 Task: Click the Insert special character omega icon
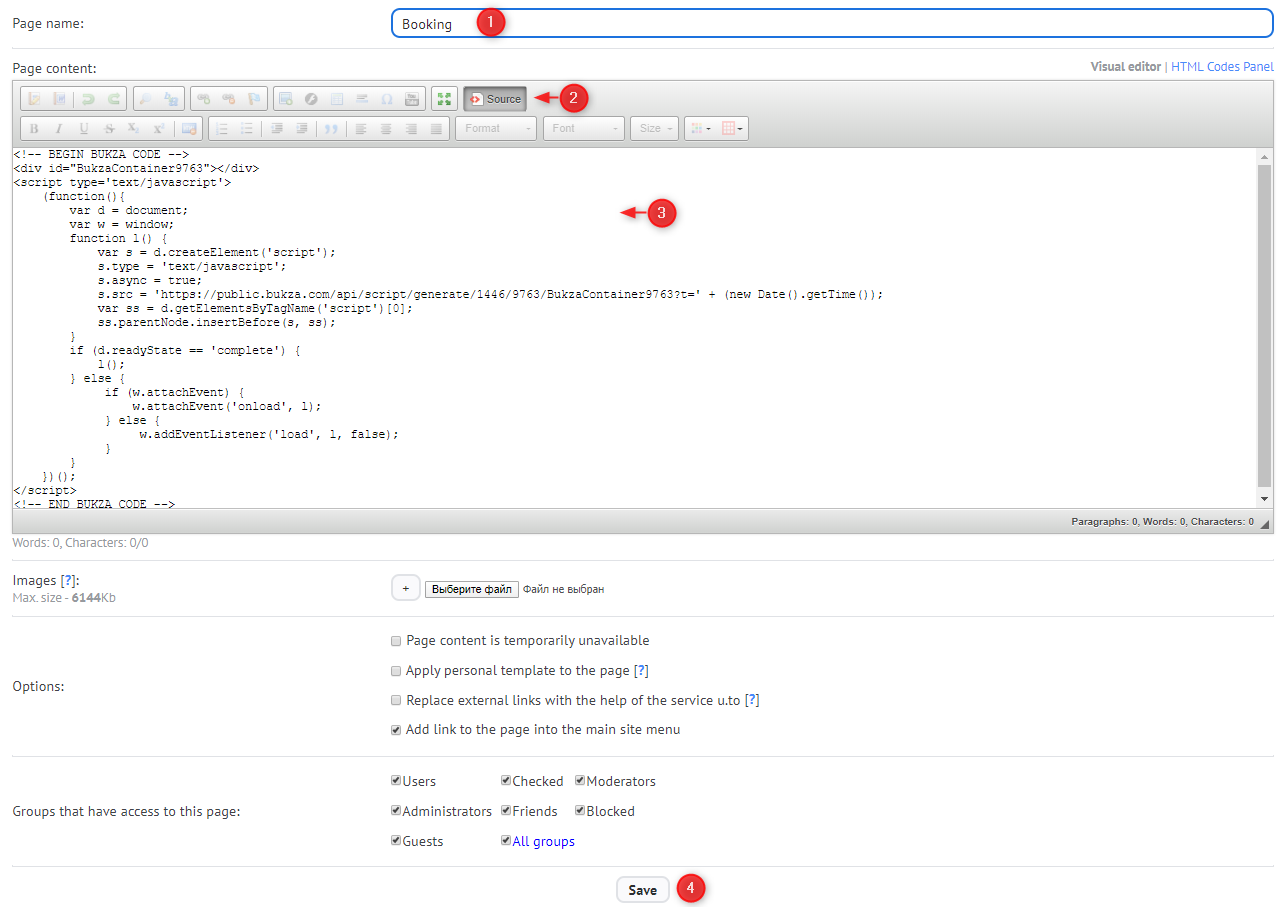386,99
